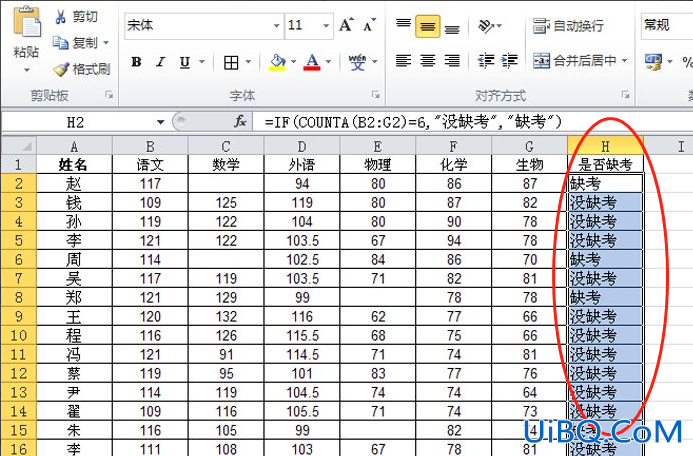This screenshot has width=693, height=456.
Task: Click cell A10 showing 程
Action: point(74,335)
